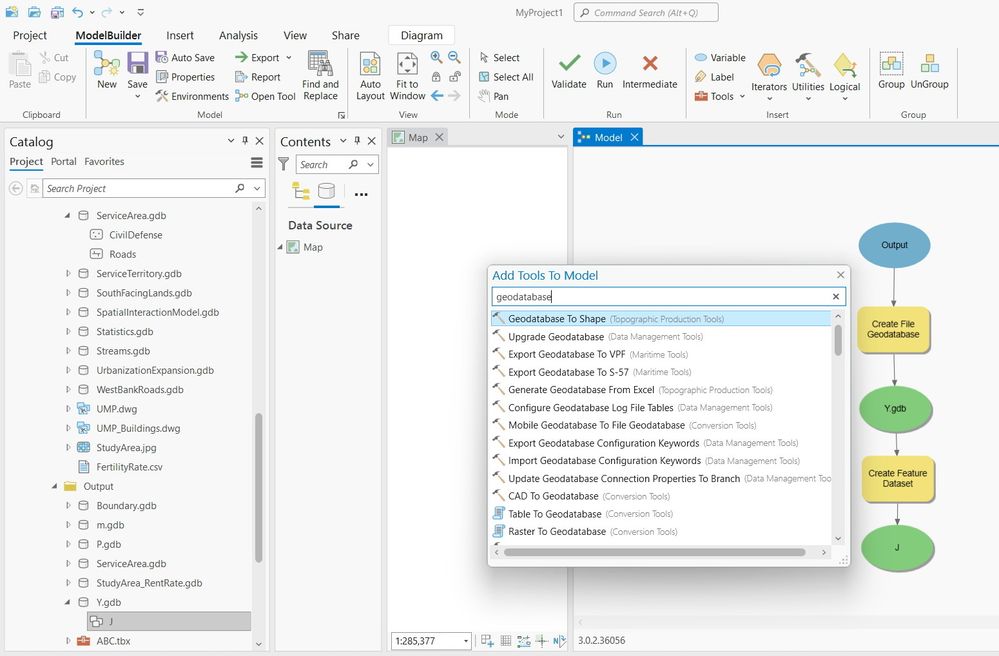Switch to the Diagram ribbon tab
The height and width of the screenshot is (656, 999).
pyautogui.click(x=421, y=36)
